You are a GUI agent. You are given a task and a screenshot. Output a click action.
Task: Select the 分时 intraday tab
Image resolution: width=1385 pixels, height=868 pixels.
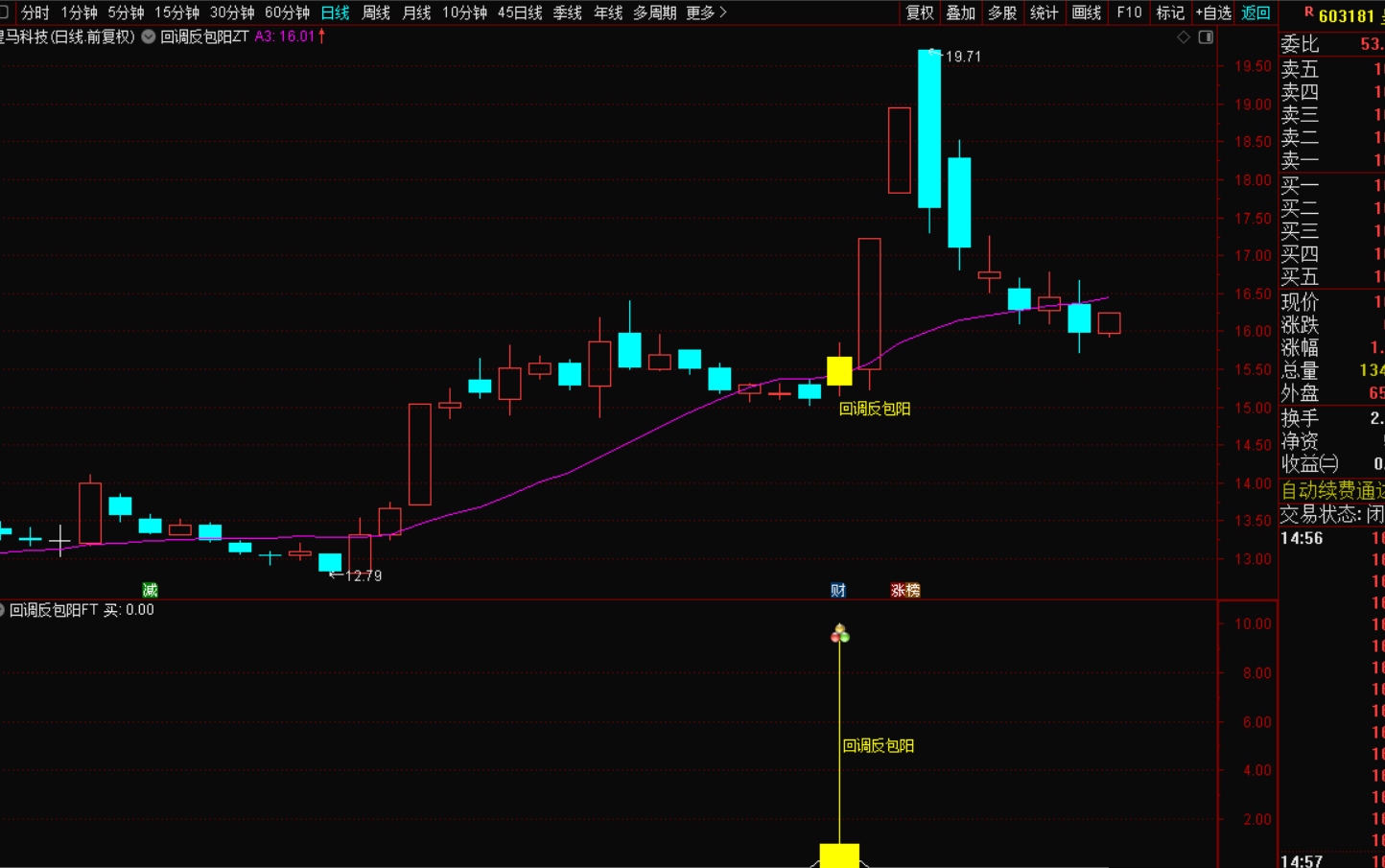point(35,12)
